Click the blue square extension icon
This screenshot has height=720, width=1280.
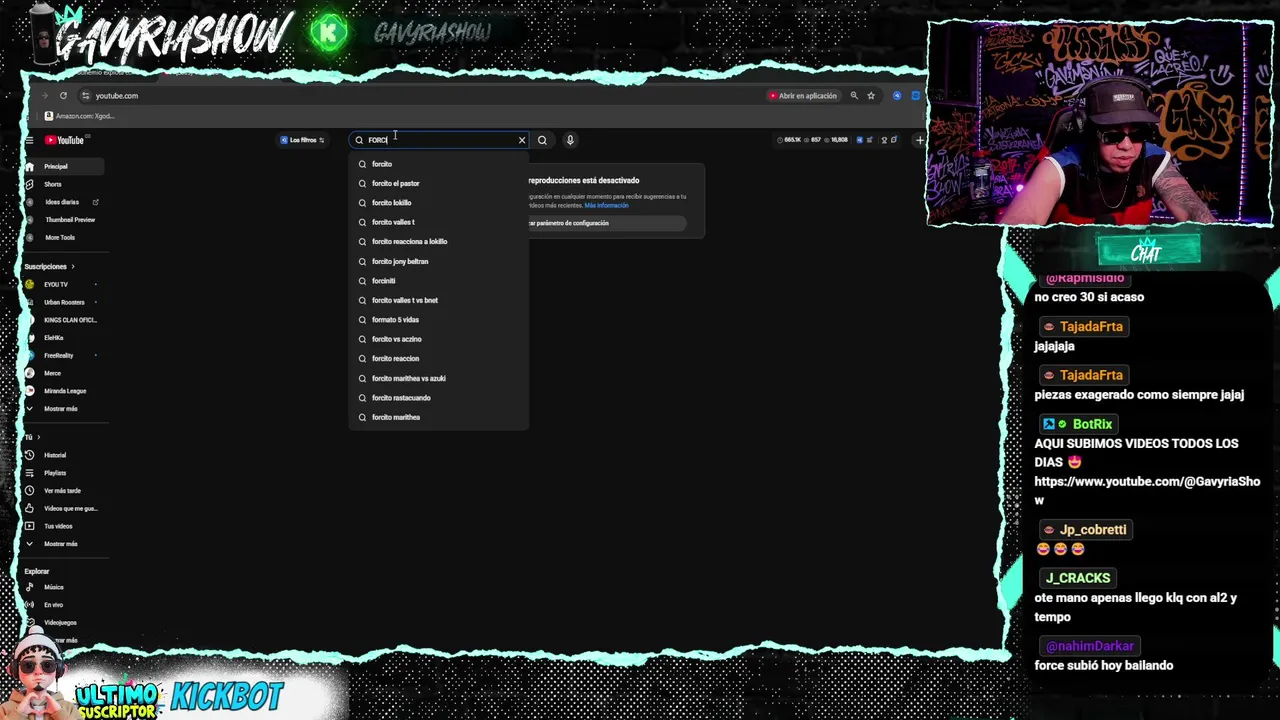coord(915,96)
